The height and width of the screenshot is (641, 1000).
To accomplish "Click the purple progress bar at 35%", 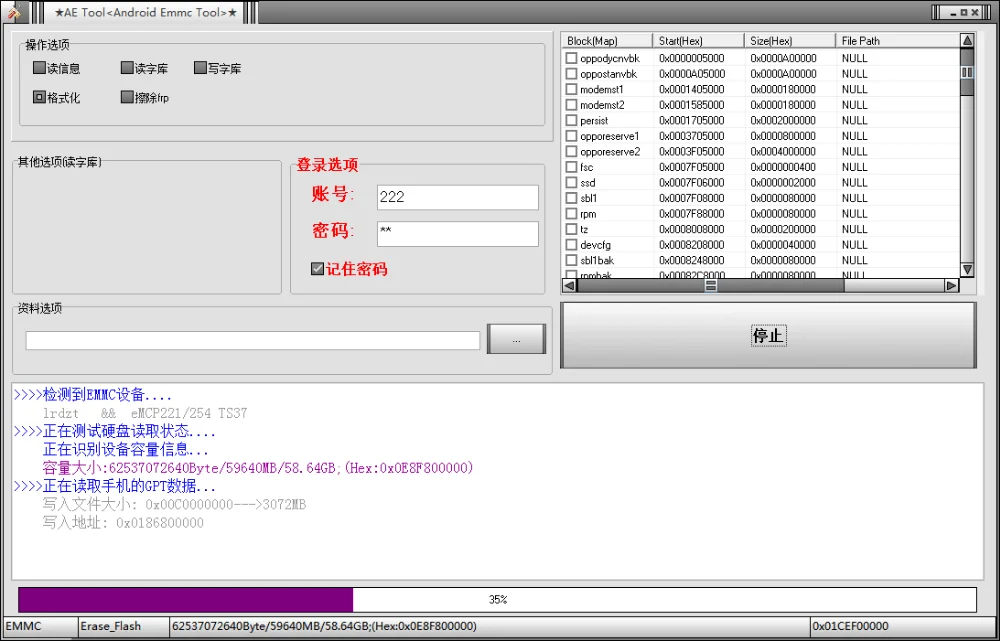I will coord(186,600).
